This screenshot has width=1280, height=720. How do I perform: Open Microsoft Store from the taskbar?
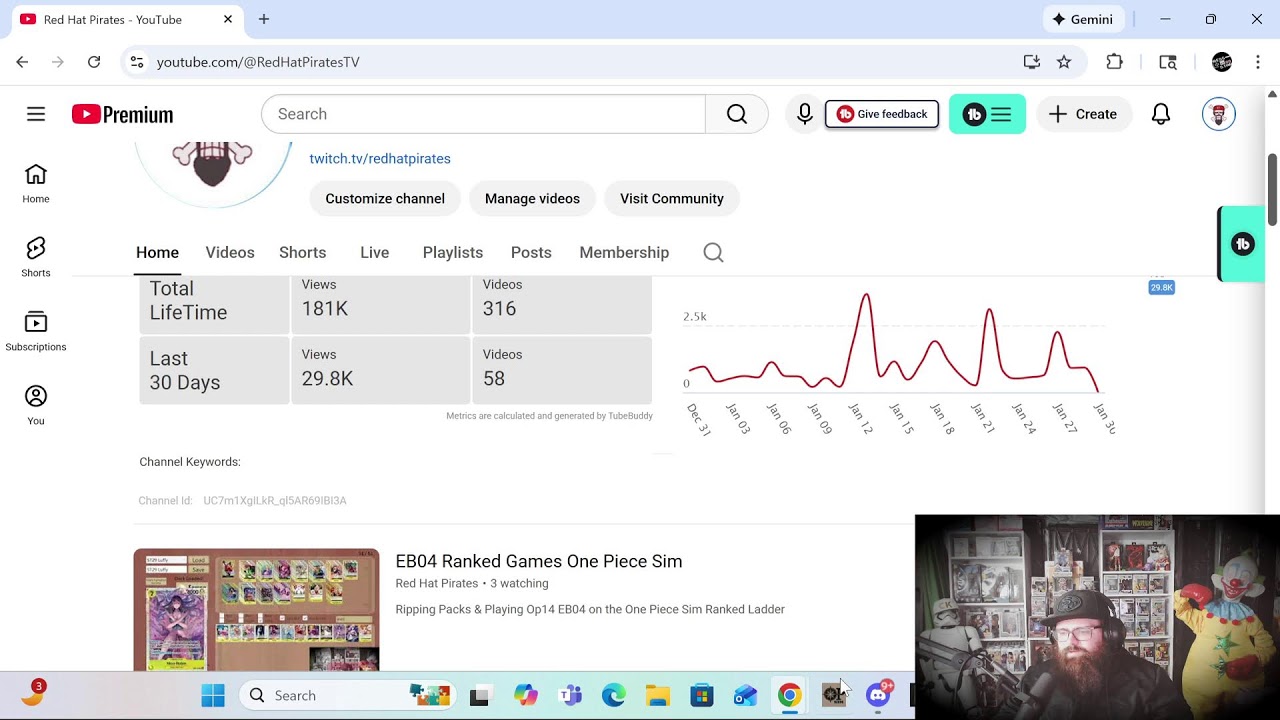pyautogui.click(x=701, y=696)
